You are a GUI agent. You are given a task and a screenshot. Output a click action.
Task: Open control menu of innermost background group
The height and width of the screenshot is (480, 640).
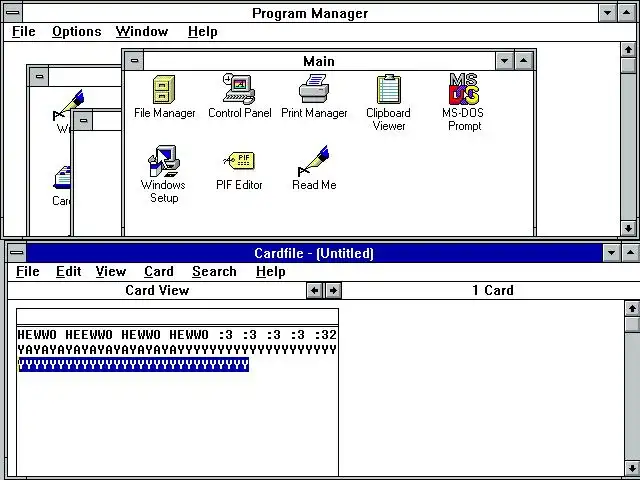tap(83, 120)
